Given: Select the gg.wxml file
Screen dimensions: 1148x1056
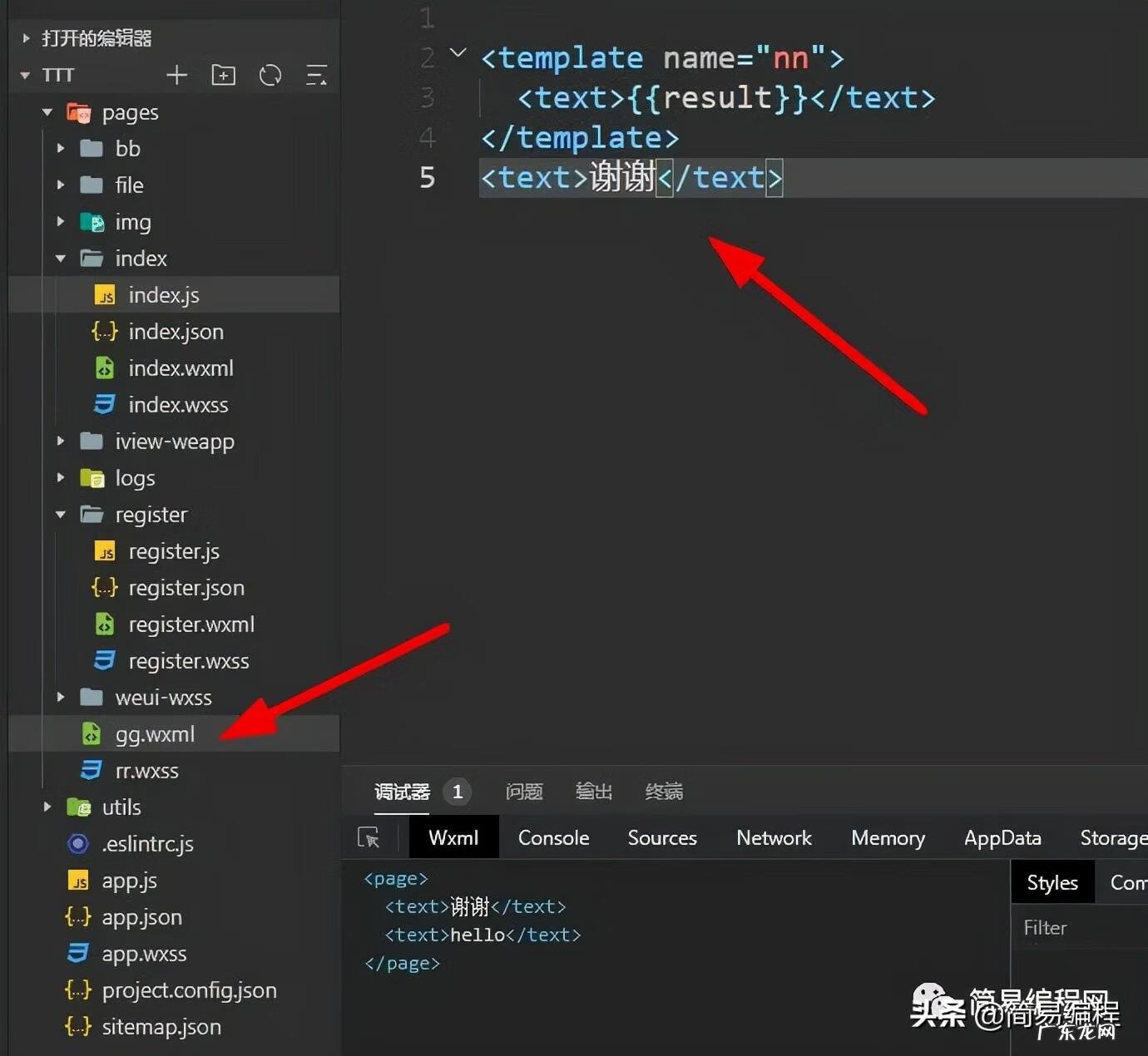Looking at the screenshot, I should coord(155,734).
